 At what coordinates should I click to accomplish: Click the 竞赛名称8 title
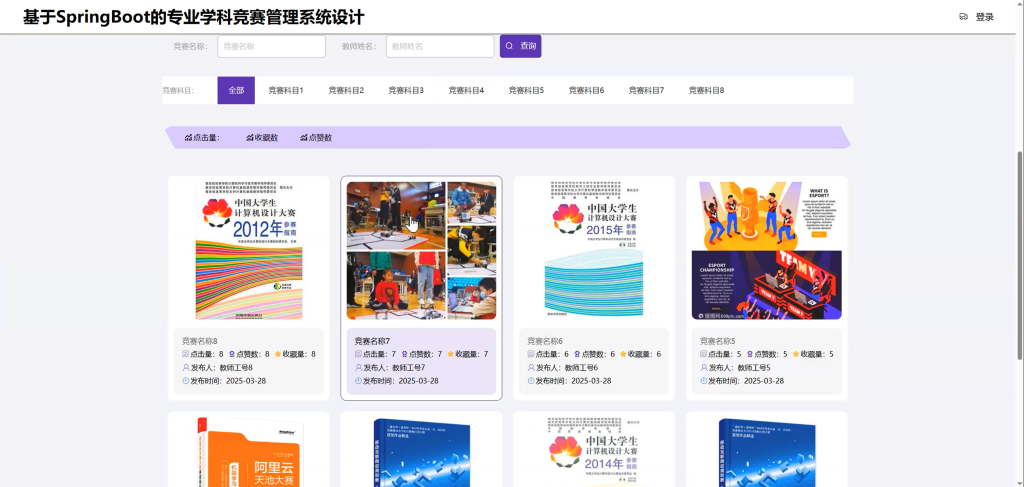tap(200, 341)
